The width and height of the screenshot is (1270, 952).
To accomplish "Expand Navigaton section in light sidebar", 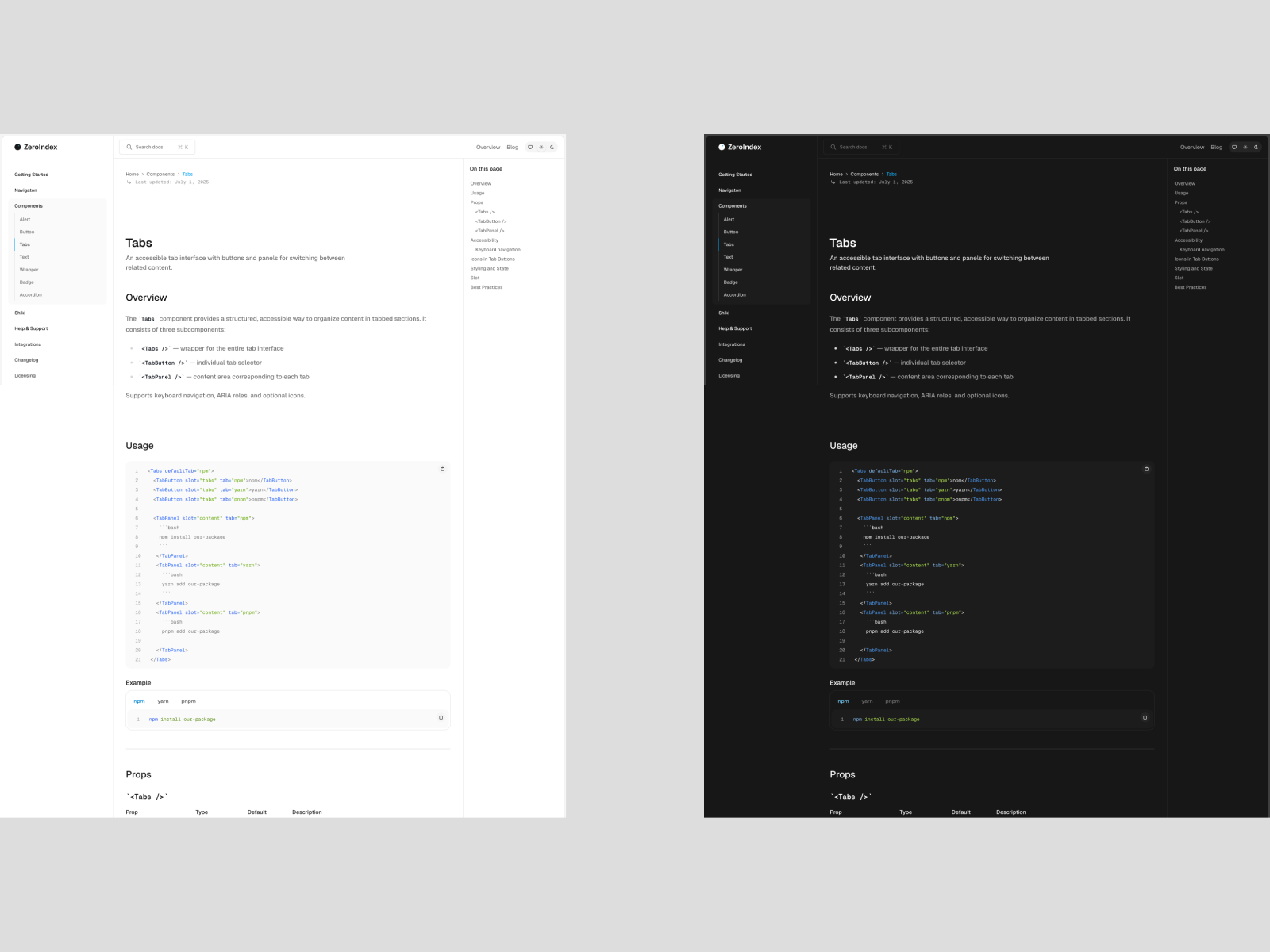I will click(x=25, y=190).
